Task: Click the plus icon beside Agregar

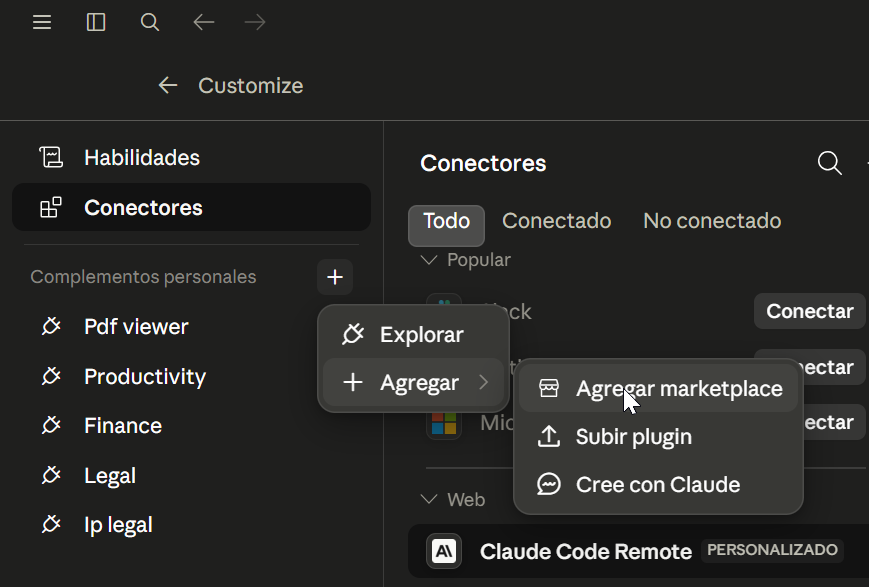Action: 352,382
